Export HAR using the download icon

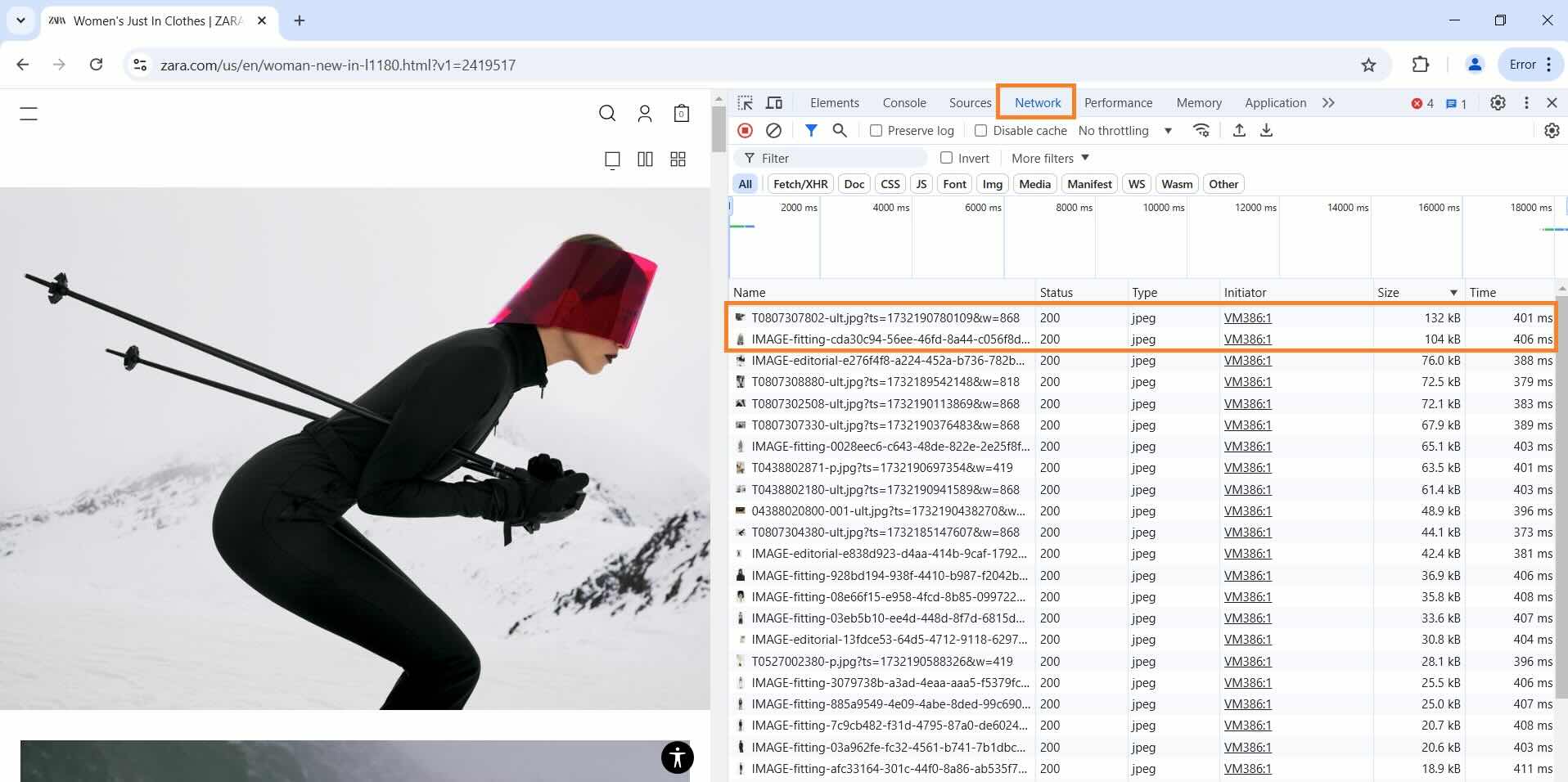1266,130
